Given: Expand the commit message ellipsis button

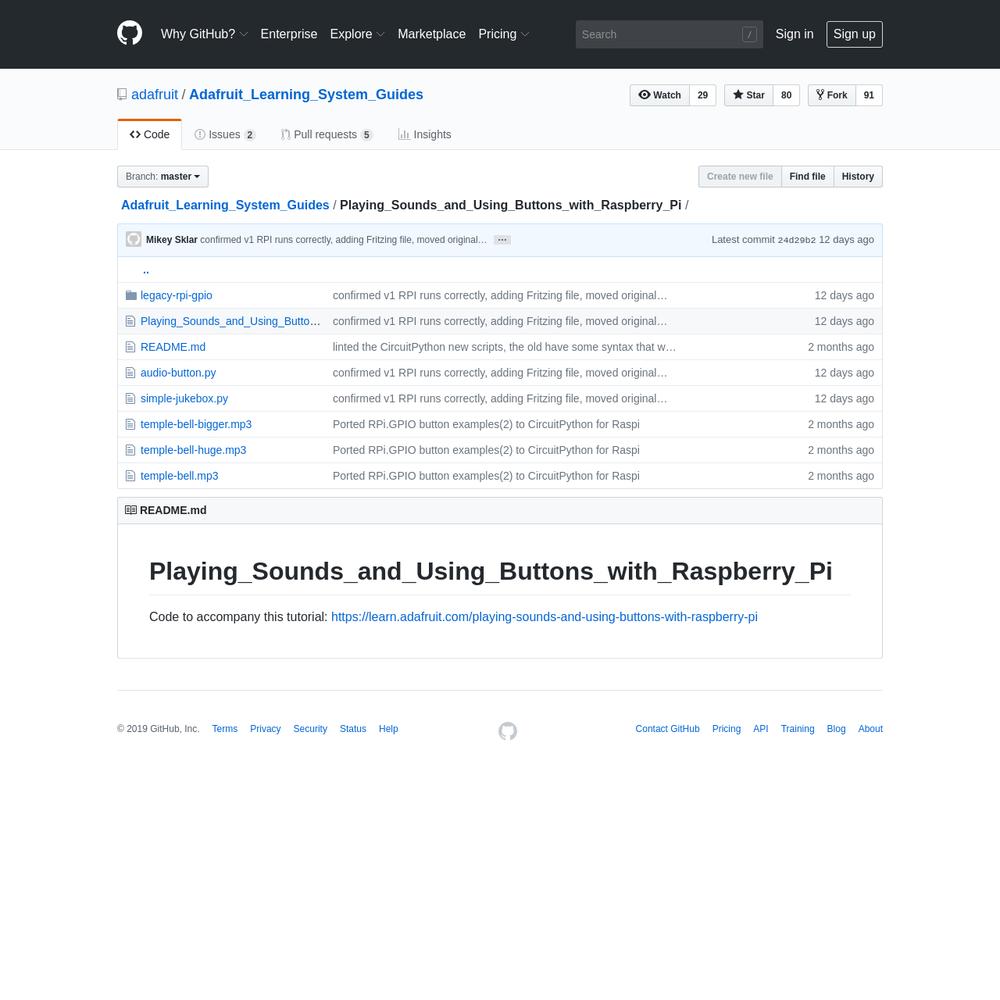Looking at the screenshot, I should (503, 240).
